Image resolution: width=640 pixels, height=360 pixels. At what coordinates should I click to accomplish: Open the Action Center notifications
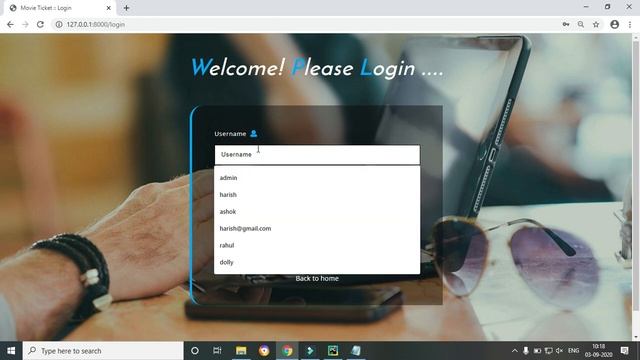pyautogui.click(x=624, y=351)
